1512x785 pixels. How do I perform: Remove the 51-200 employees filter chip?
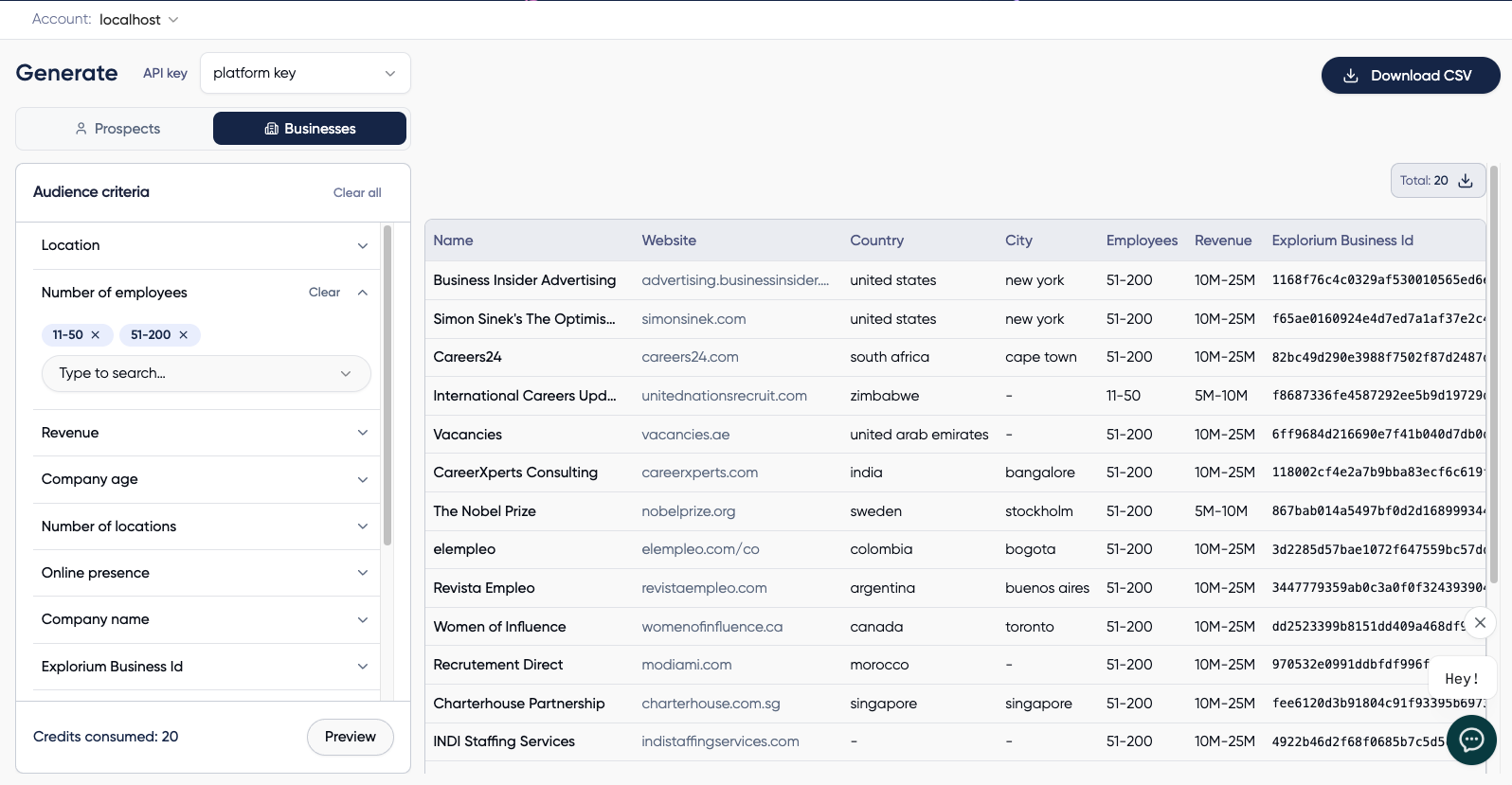point(183,335)
